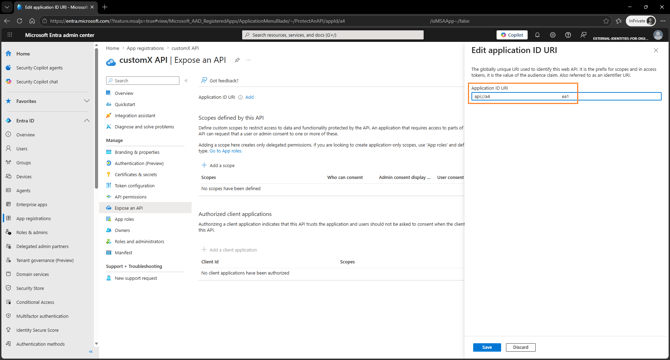Open the more options ellipsis beside the title
Image resolution: width=670 pixels, height=360 pixels.
(248, 60)
